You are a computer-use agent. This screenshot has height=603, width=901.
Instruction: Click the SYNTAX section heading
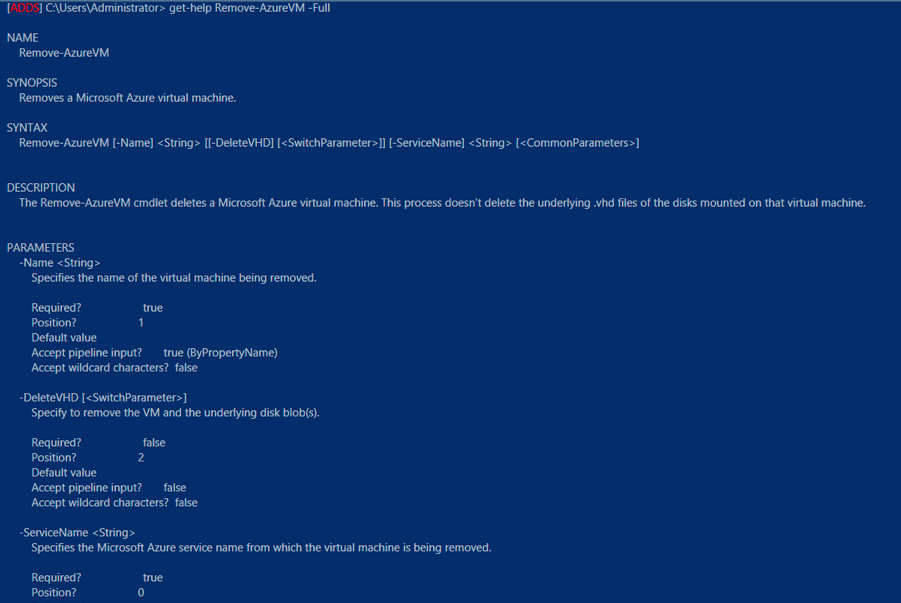coord(27,128)
